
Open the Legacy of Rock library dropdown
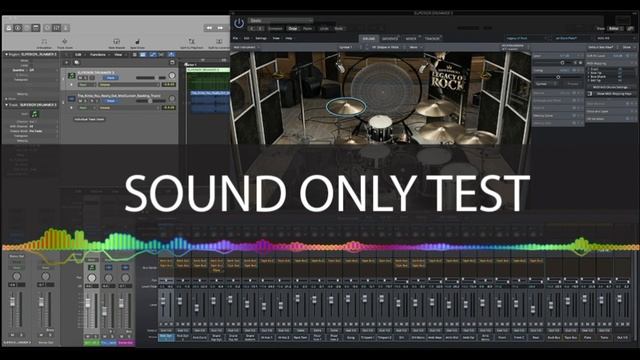click(527, 38)
